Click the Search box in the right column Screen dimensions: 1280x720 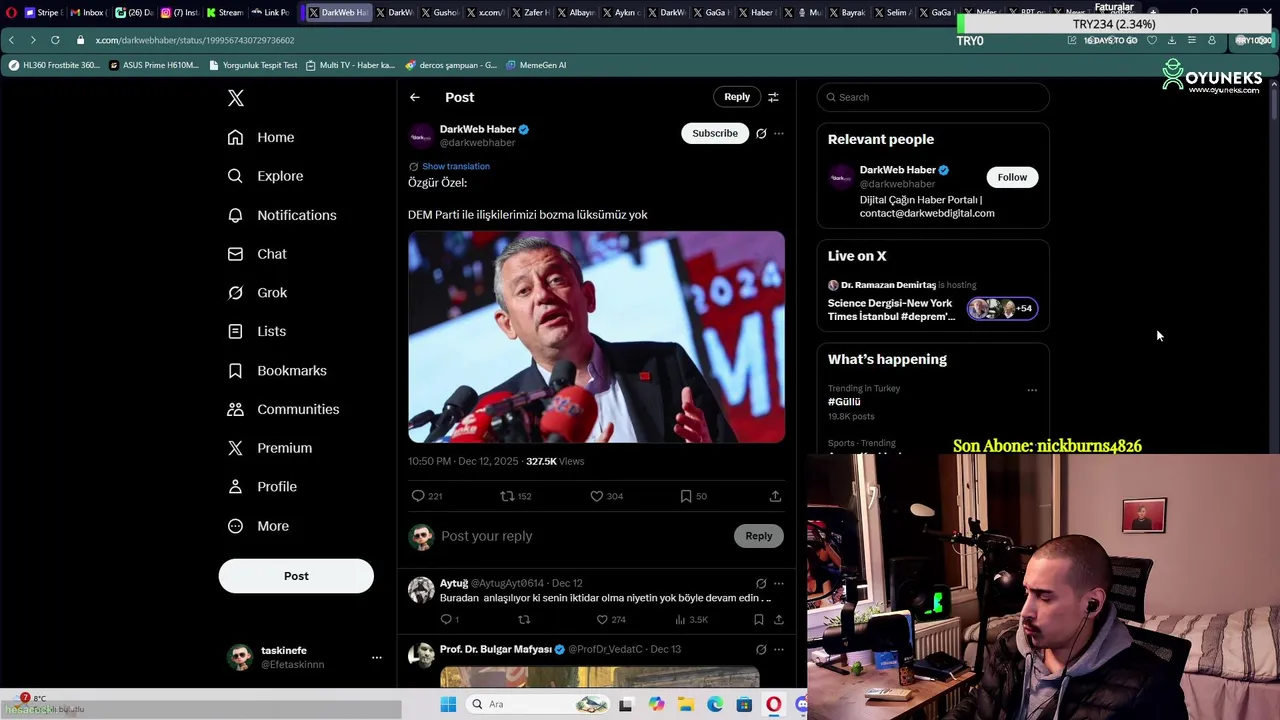pos(933,97)
